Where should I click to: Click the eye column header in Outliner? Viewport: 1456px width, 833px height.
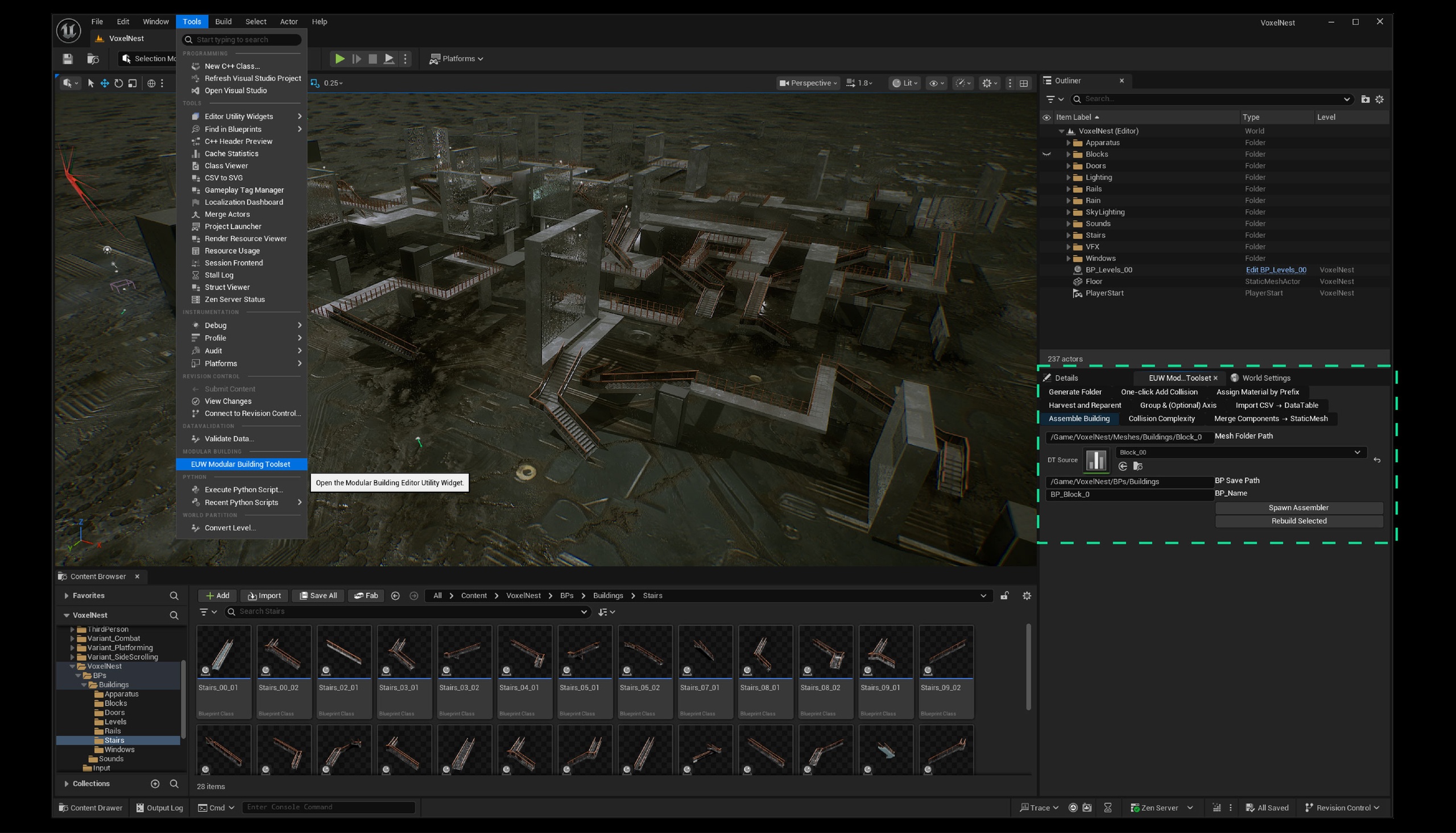(x=1046, y=117)
